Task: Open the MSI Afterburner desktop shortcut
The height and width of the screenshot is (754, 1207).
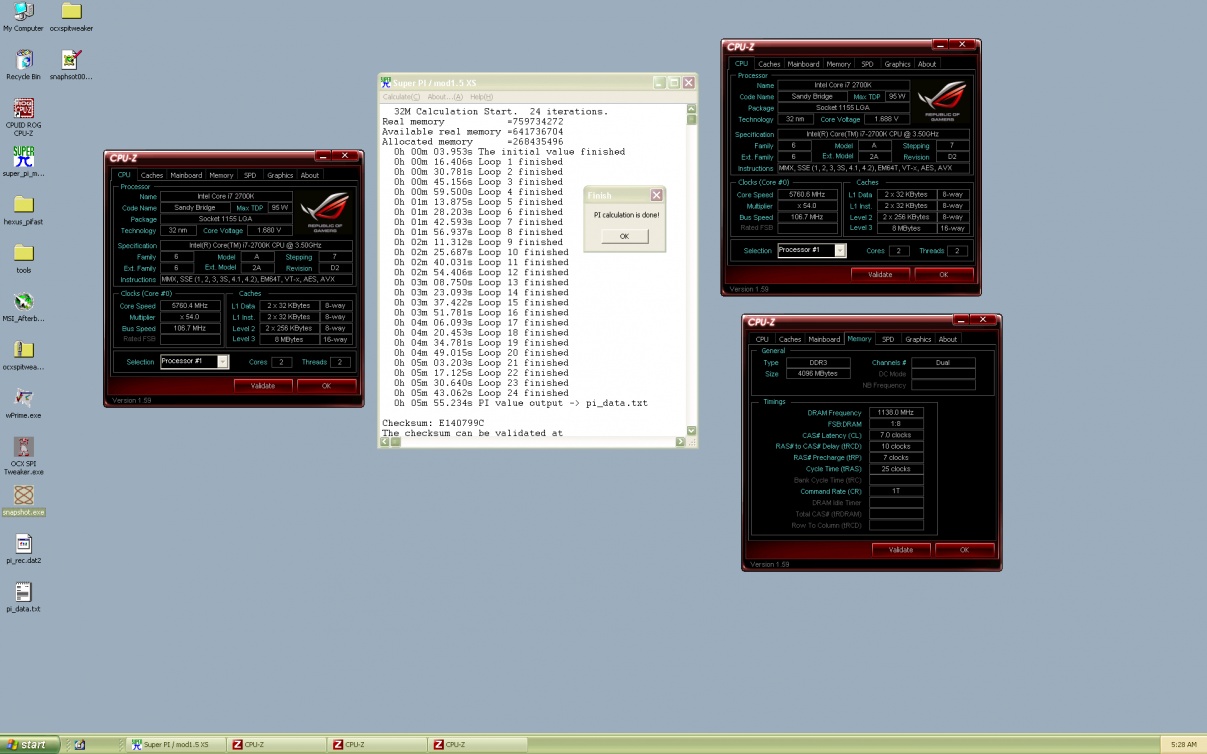Action: point(23,302)
